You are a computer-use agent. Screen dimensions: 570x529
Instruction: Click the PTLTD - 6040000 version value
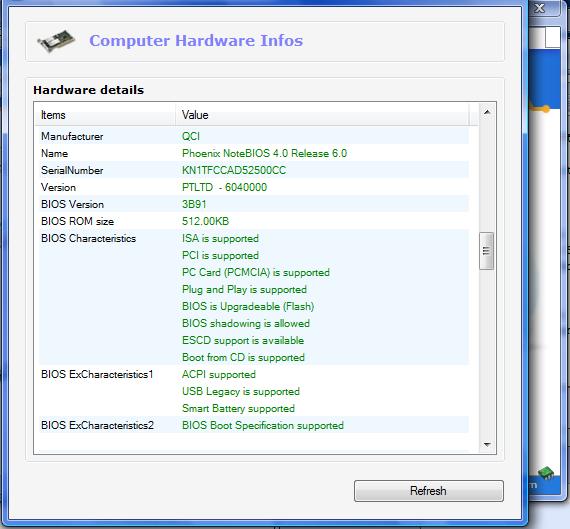[x=224, y=187]
